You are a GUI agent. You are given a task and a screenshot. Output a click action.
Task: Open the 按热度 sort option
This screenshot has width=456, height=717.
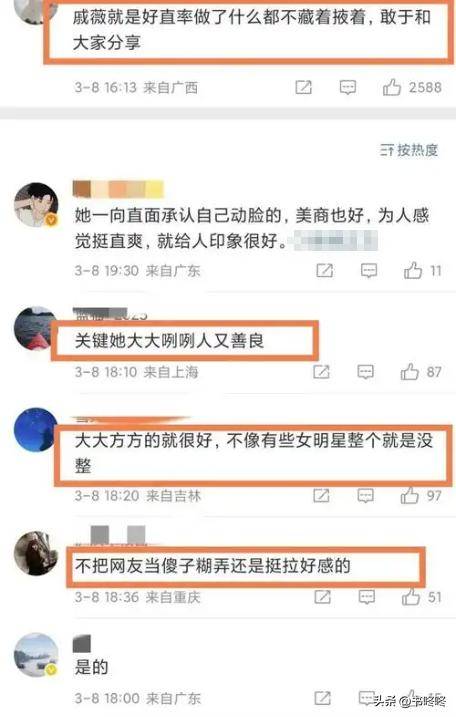pos(409,150)
